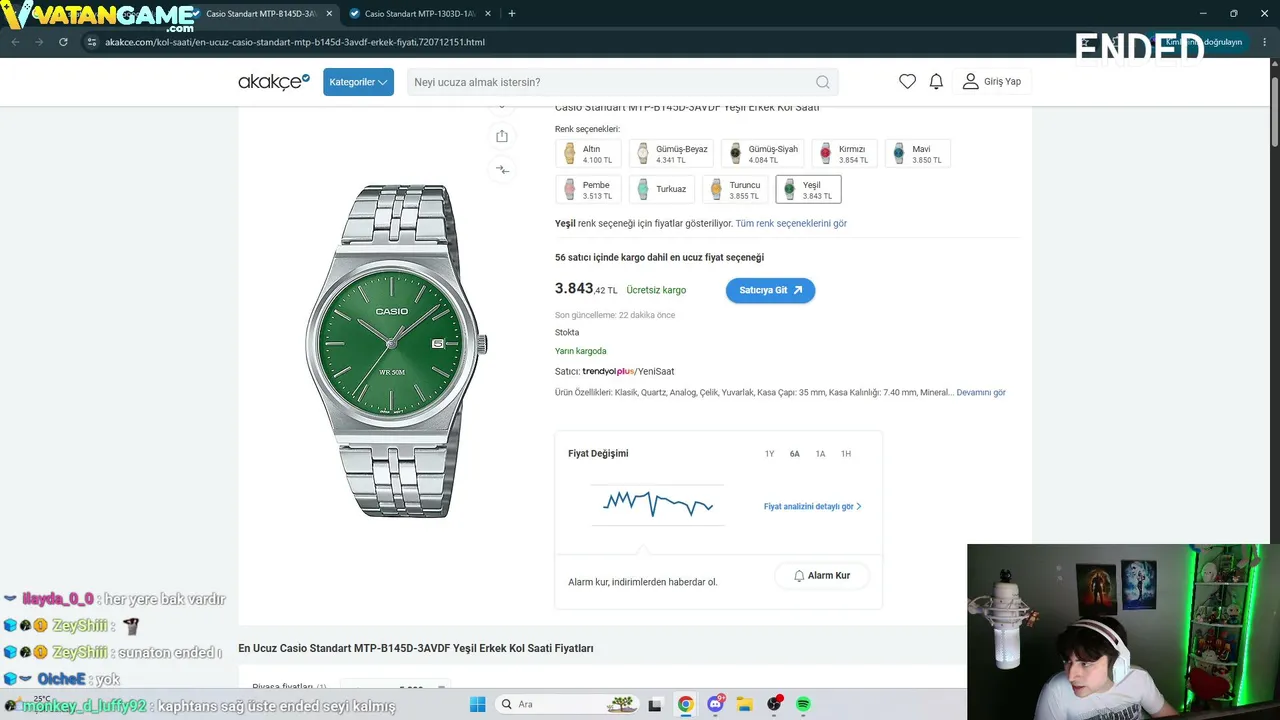Open the notifications bell in akakçe header
Viewport: 1280px width, 720px height.
[x=936, y=82]
